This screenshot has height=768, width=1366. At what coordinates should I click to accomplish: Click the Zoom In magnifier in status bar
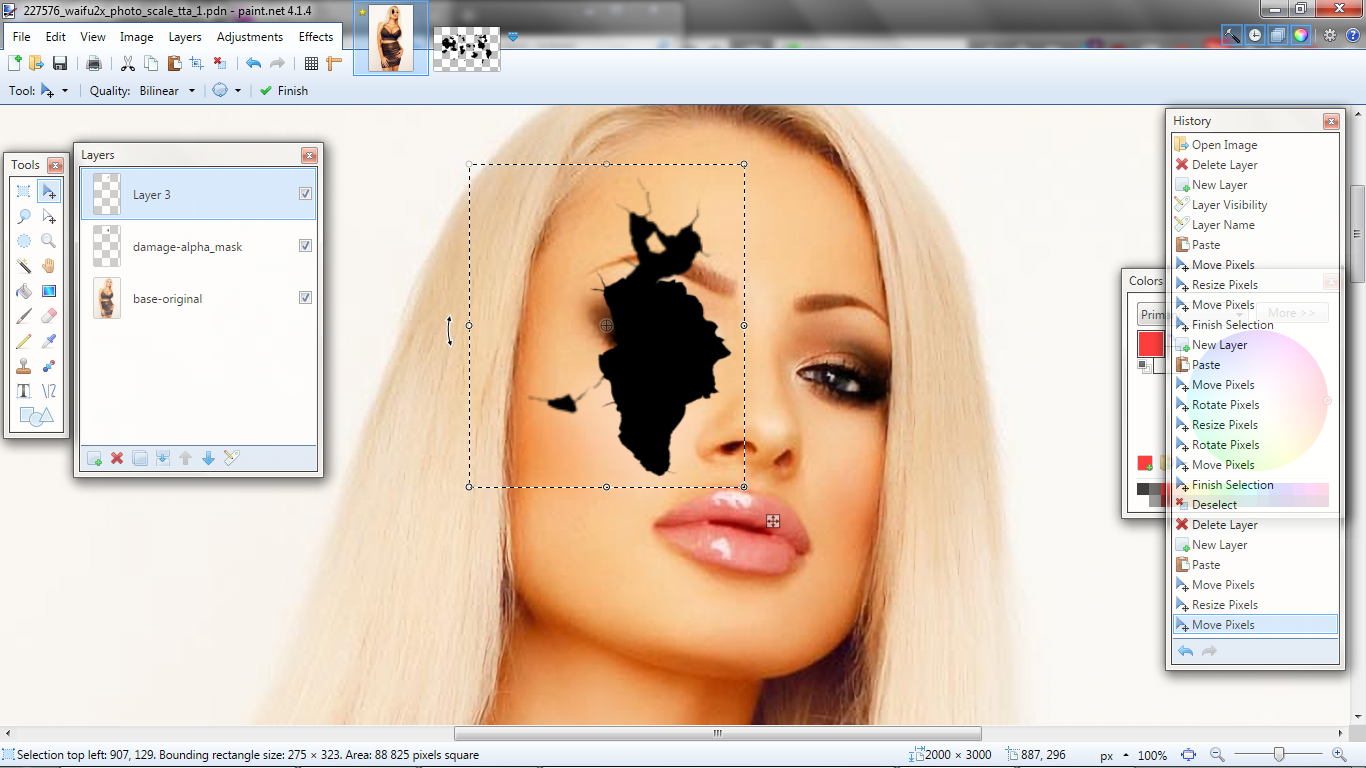(x=1340, y=755)
